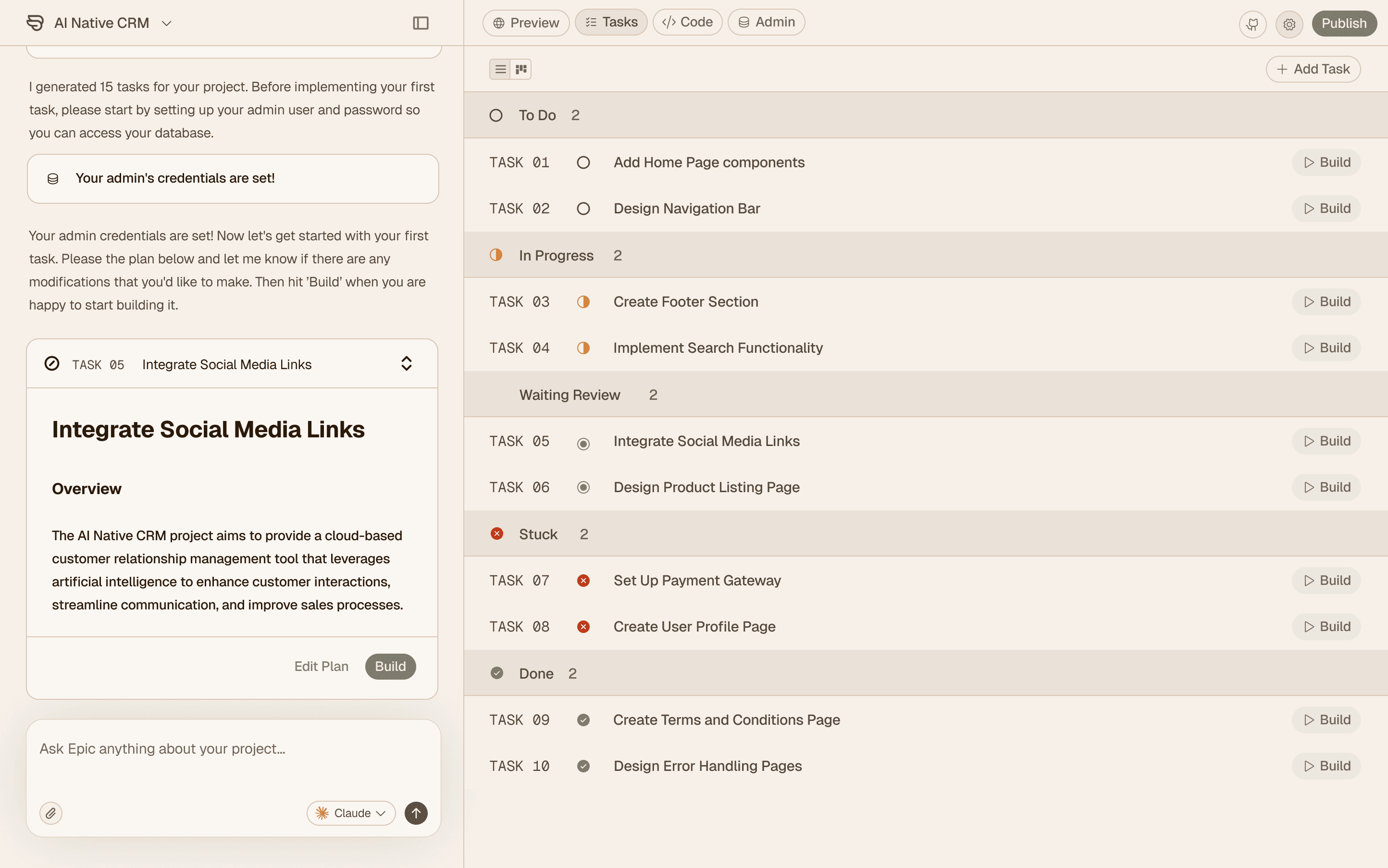Viewport: 1388px width, 868px height.
Task: Toggle status circle of Task 01
Action: point(582,162)
